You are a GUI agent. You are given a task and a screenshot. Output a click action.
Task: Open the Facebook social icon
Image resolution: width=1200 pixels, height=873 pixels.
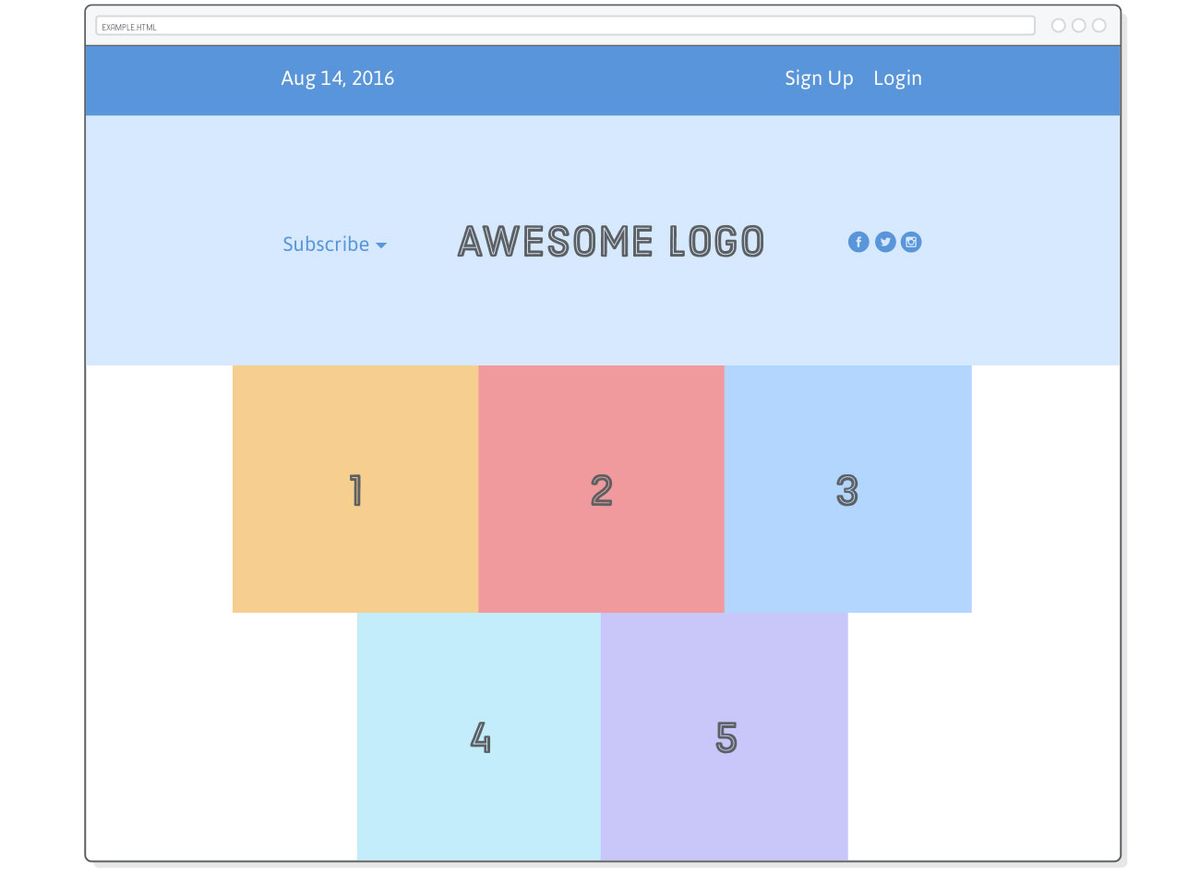[858, 242]
